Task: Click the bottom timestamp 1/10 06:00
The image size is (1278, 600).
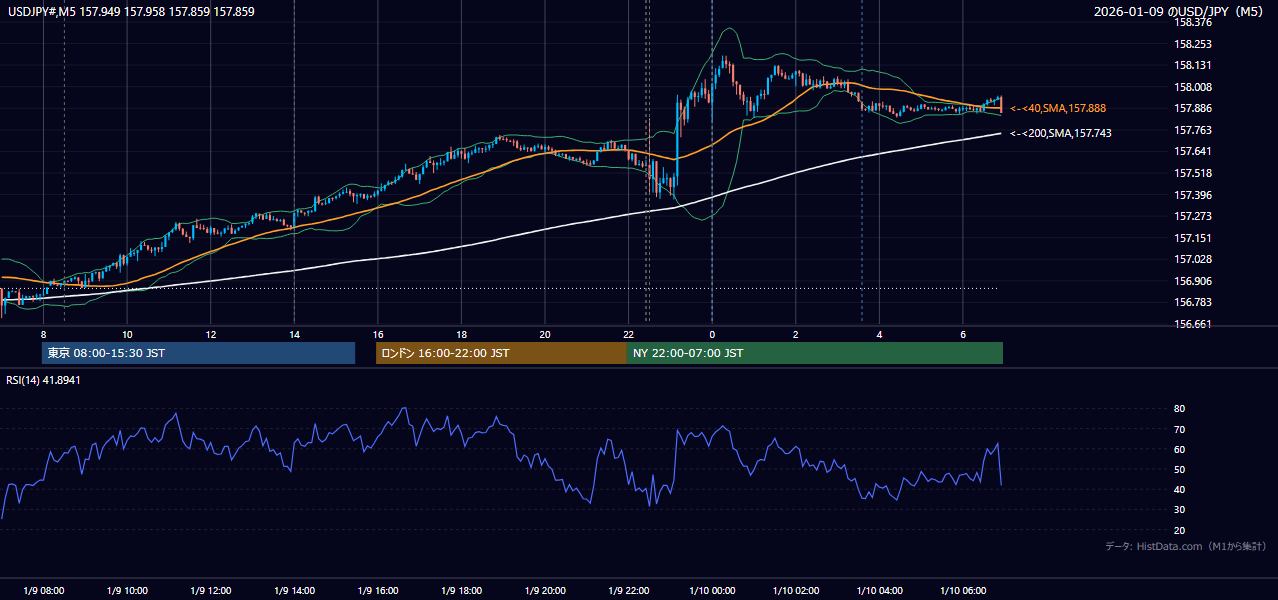Action: click(x=962, y=590)
